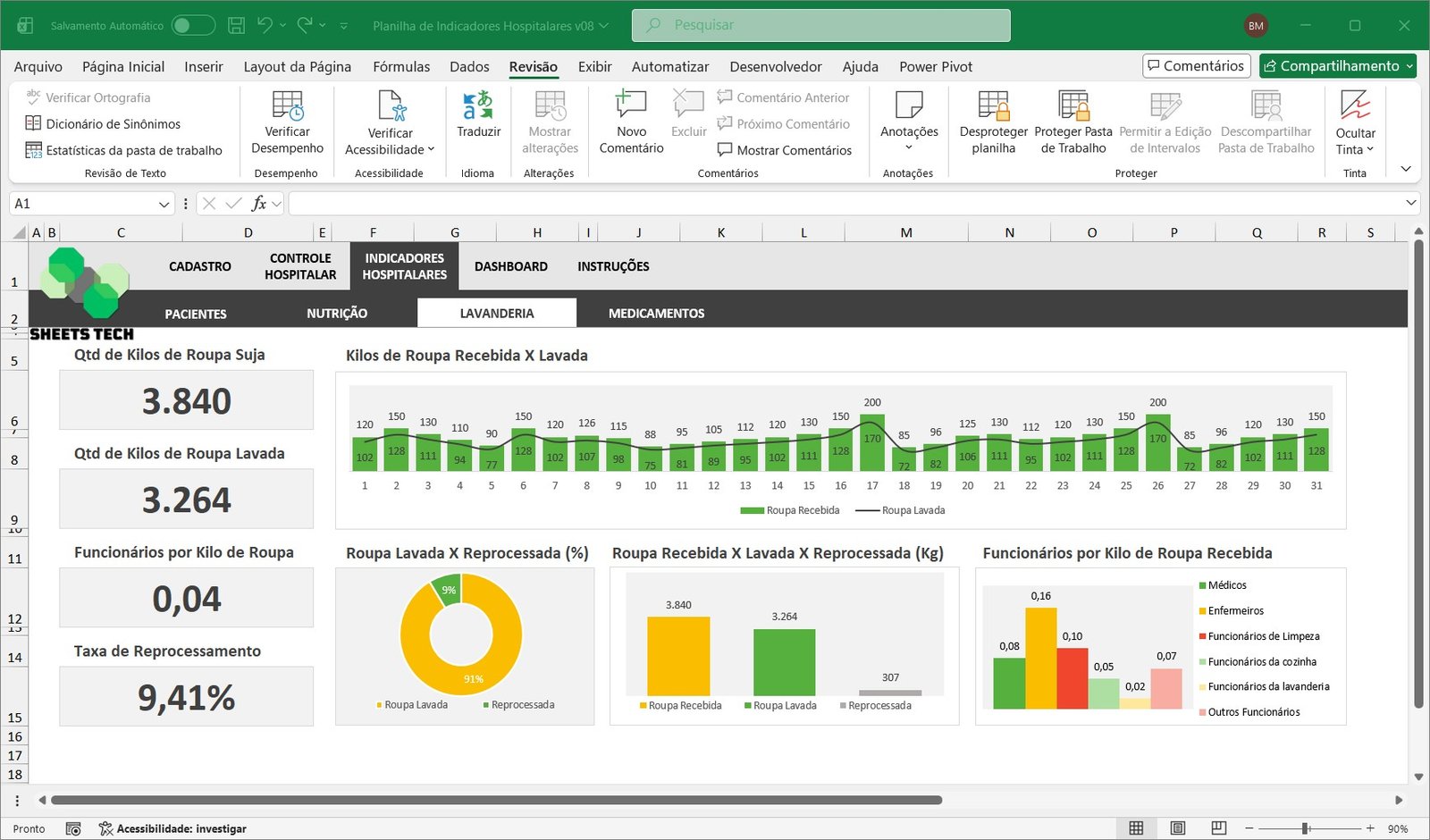Click the DASHBOARD navigation button

coord(510,266)
